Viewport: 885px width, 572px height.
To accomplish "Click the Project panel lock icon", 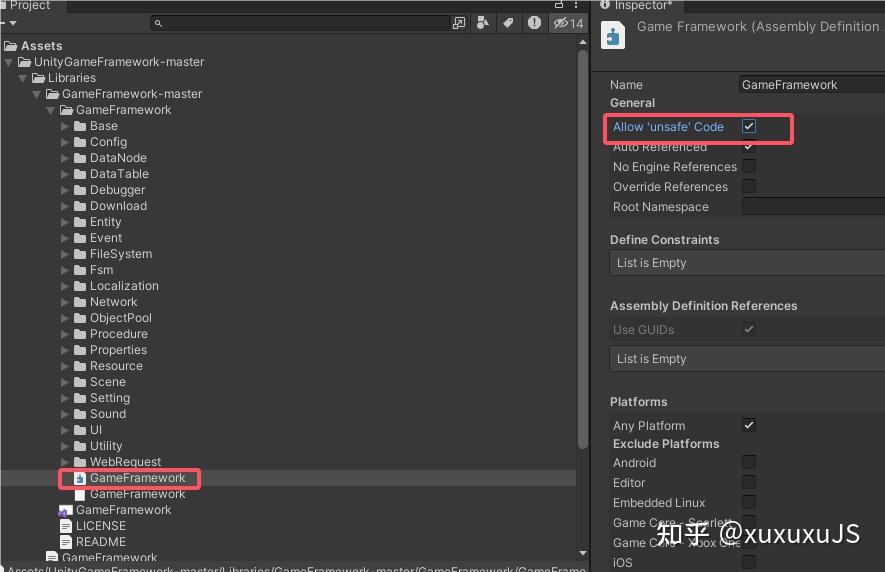I will point(559,5).
